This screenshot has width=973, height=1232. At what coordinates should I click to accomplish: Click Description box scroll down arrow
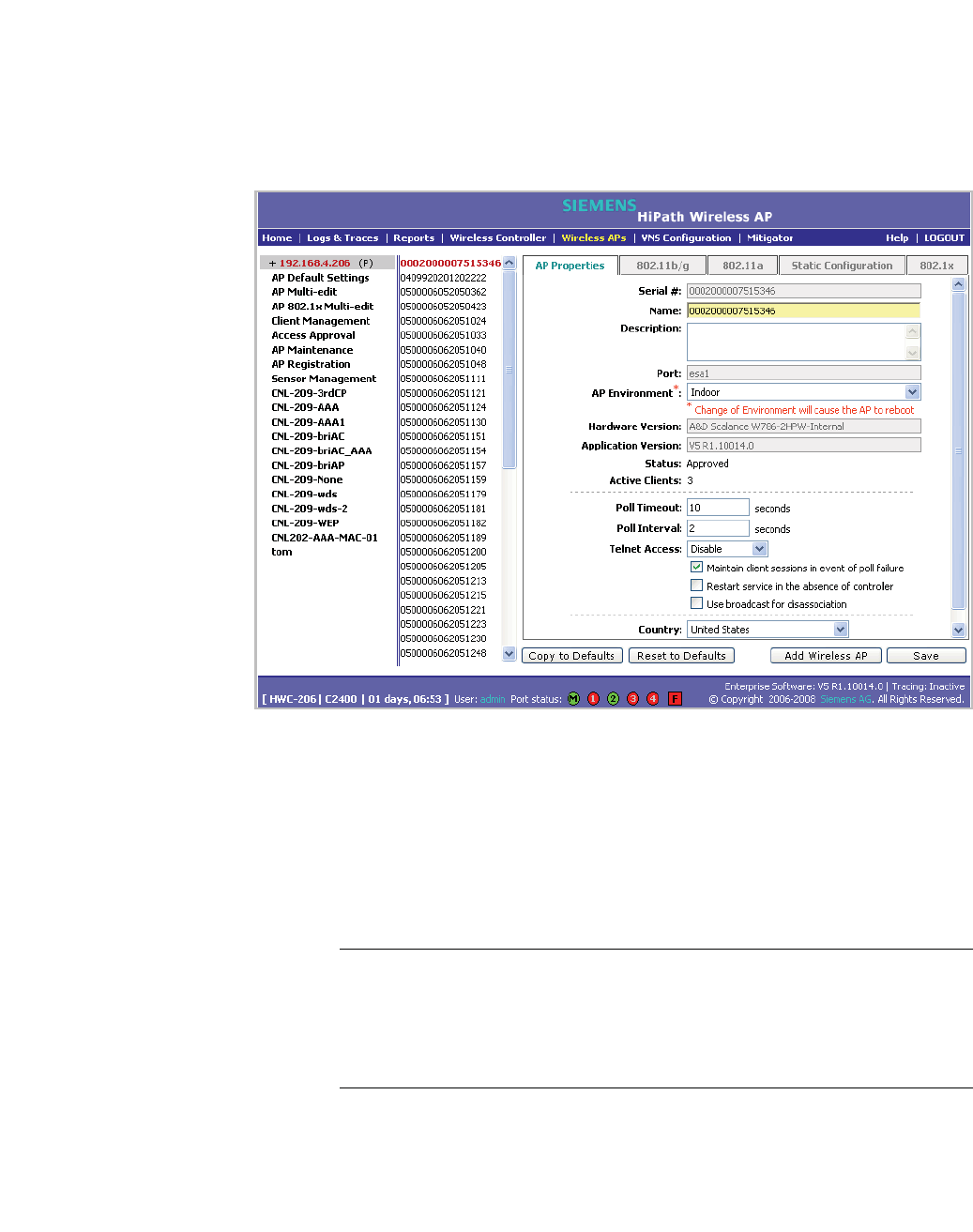coord(913,353)
